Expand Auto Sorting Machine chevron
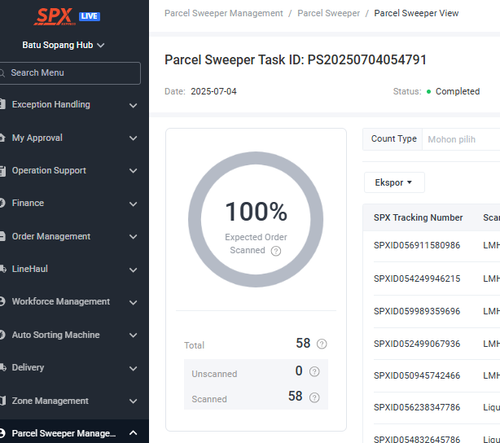 (133, 335)
